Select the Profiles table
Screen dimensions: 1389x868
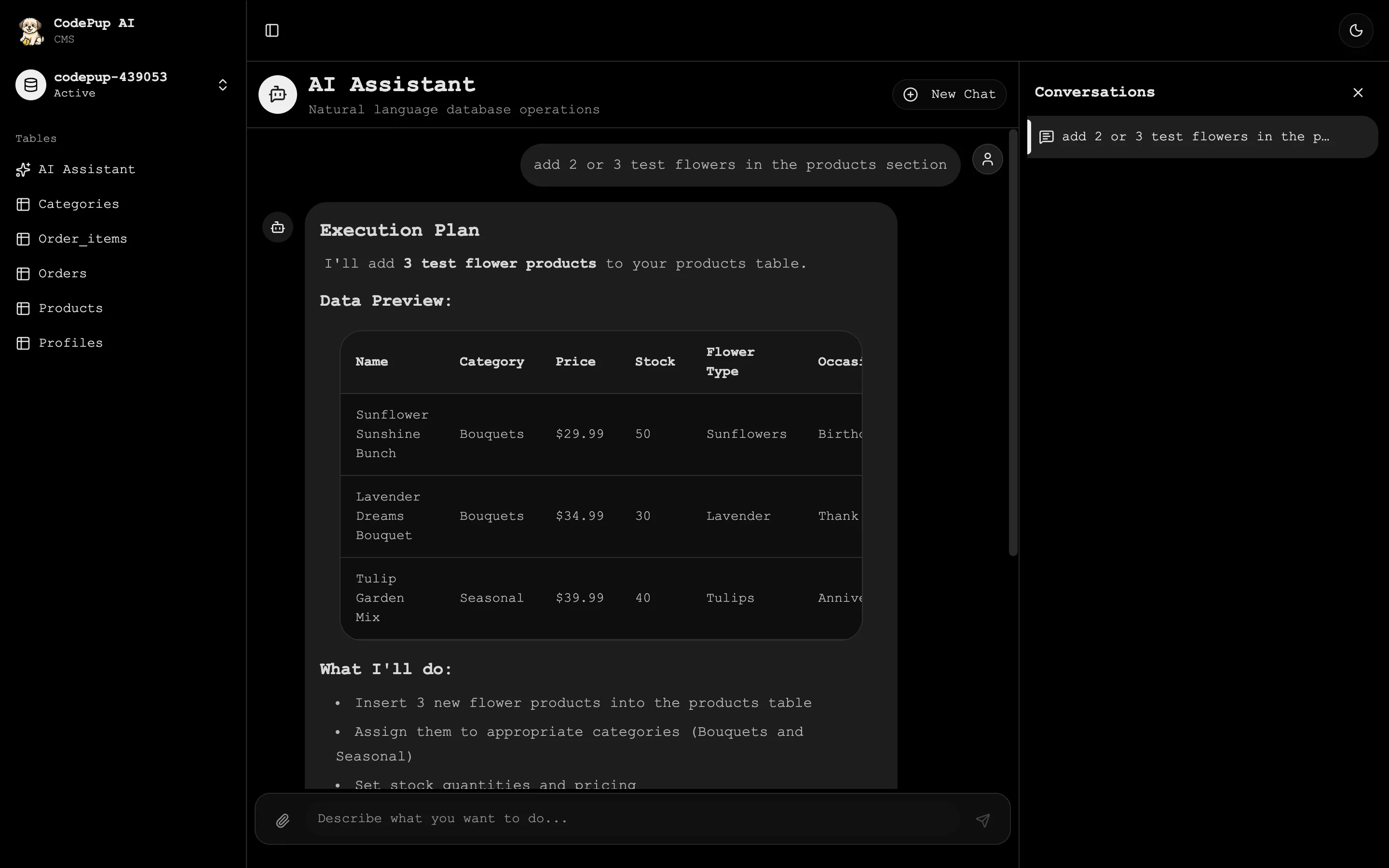coord(70,343)
